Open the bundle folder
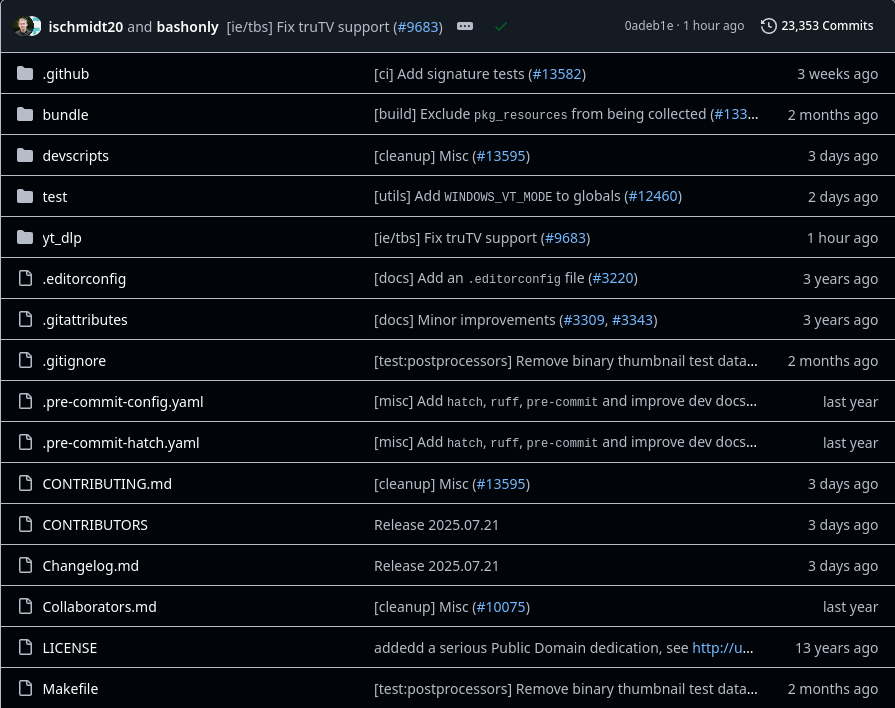Screen dimensions: 895x708 click(x=66, y=115)
